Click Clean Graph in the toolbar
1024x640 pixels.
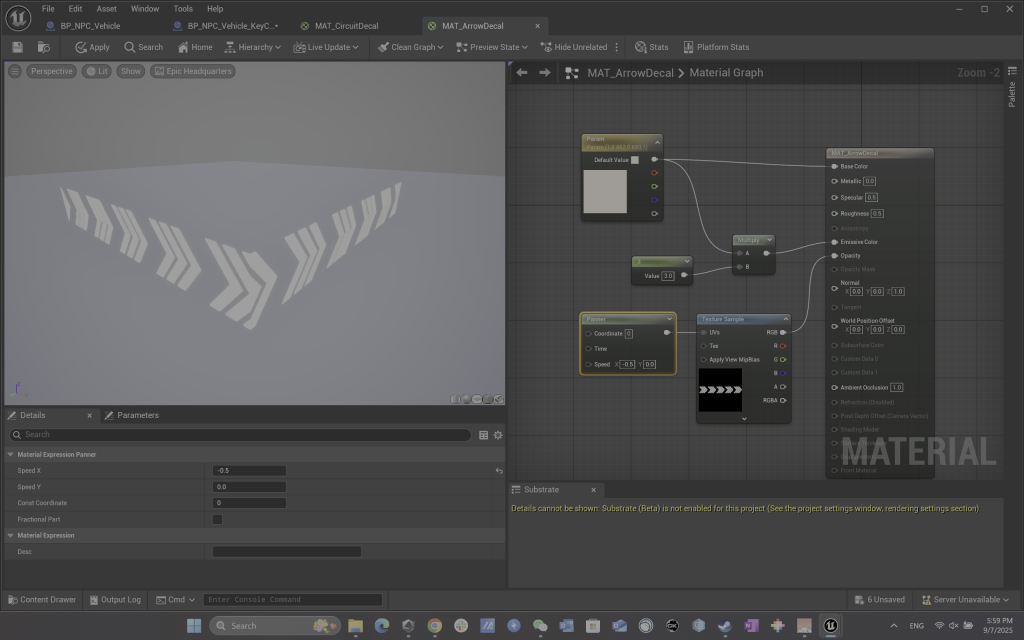click(410, 47)
